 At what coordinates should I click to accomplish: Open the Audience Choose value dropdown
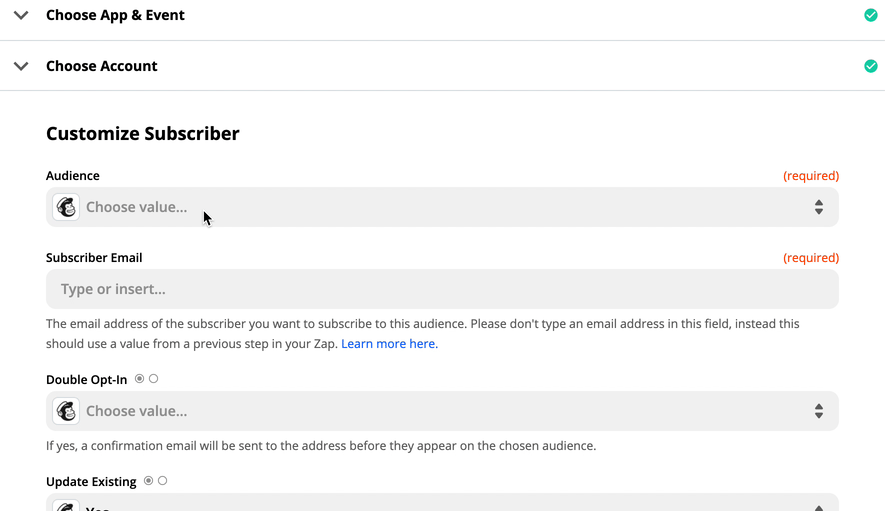click(442, 207)
